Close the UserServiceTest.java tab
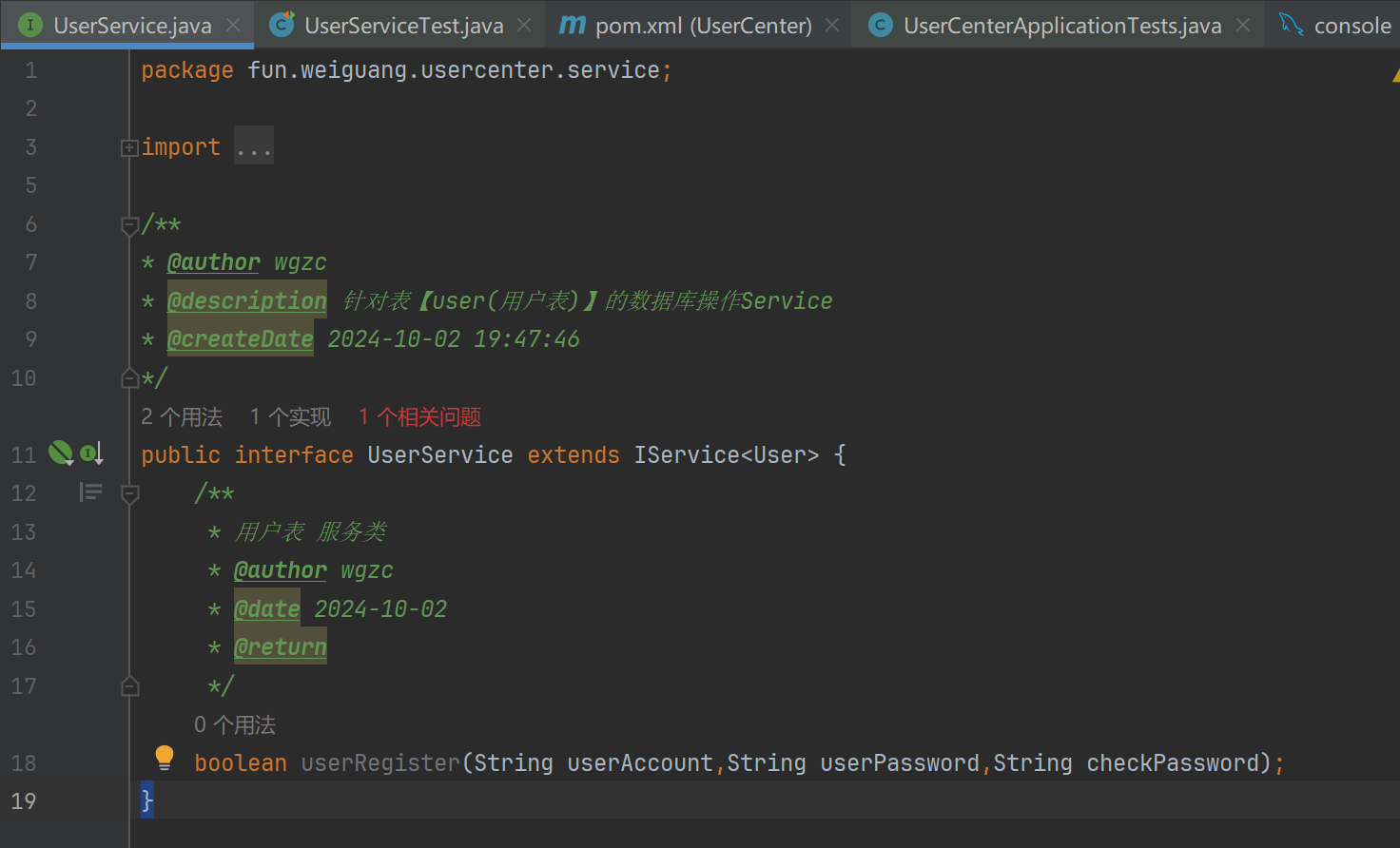Screen dimensions: 1400x848 click(524, 26)
